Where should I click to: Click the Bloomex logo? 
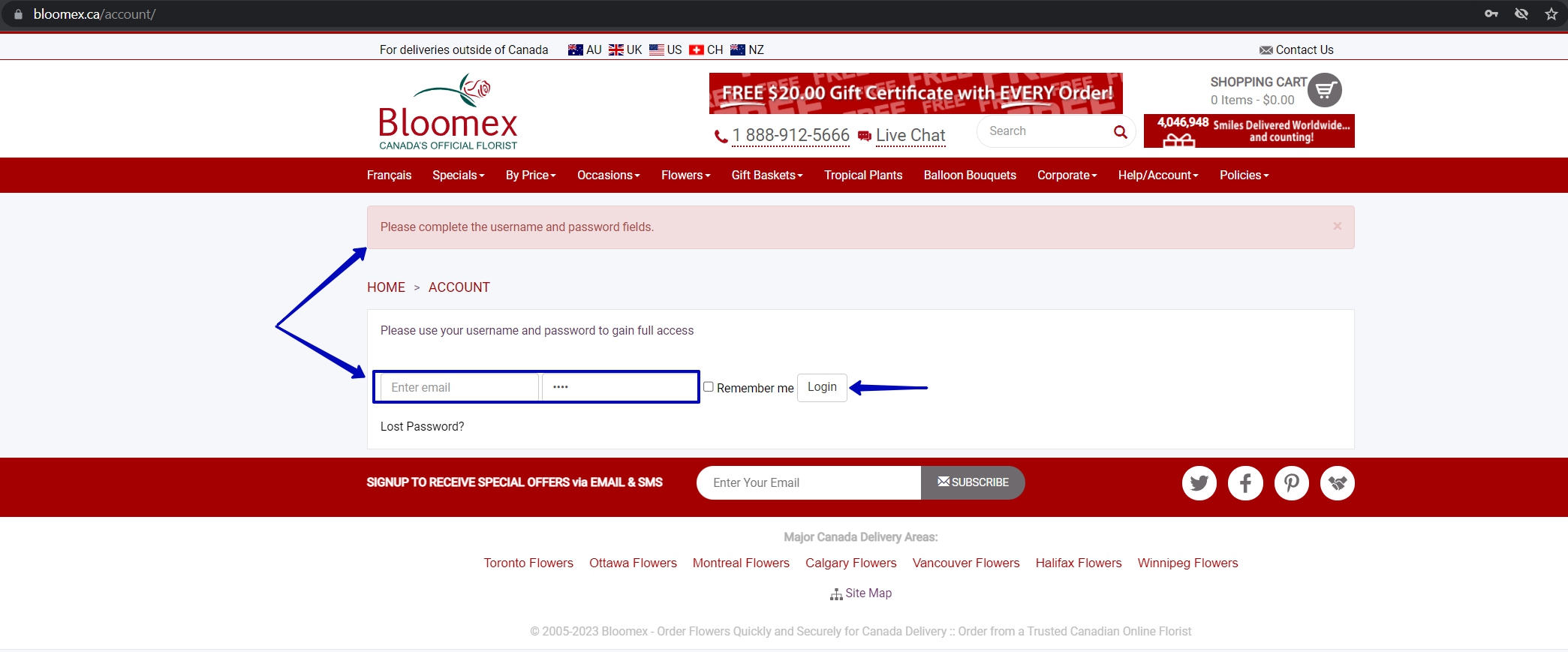coord(448,112)
